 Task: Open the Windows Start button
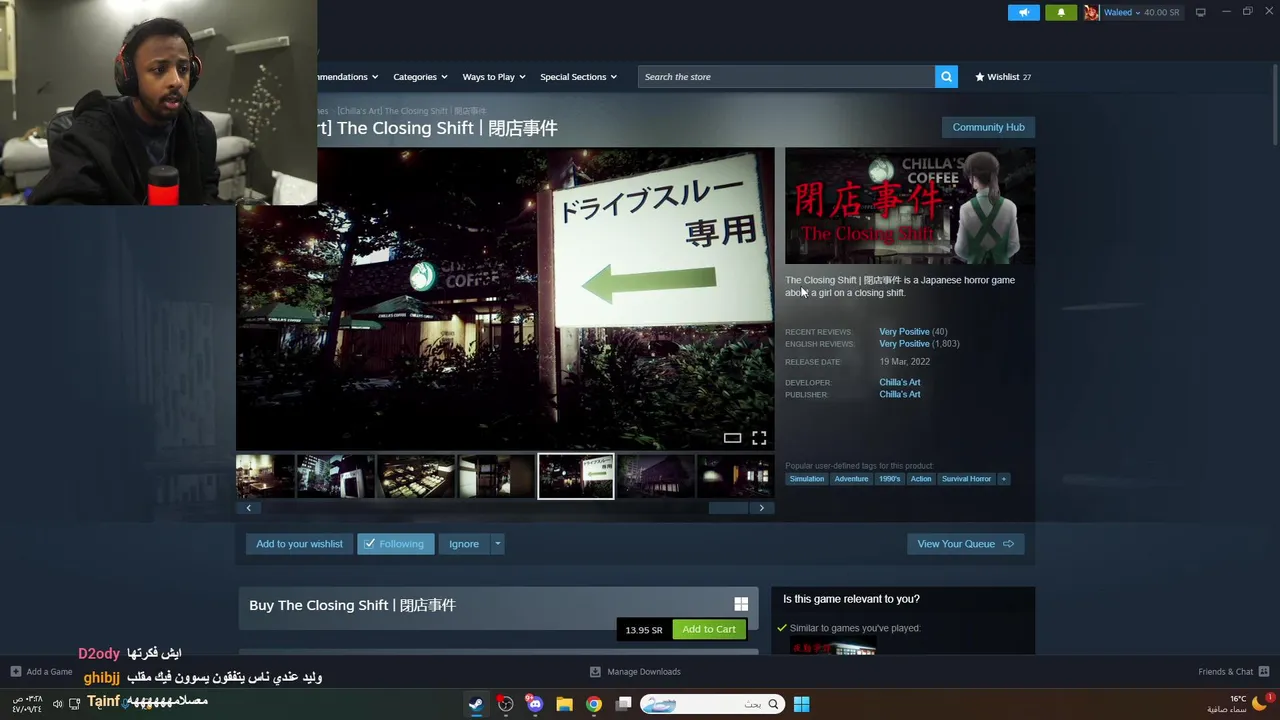801,704
